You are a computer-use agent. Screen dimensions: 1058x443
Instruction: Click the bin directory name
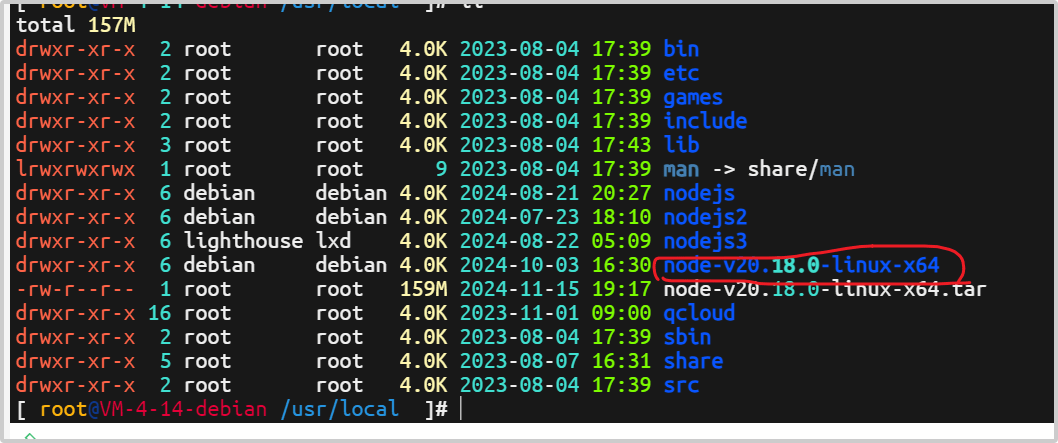point(681,49)
